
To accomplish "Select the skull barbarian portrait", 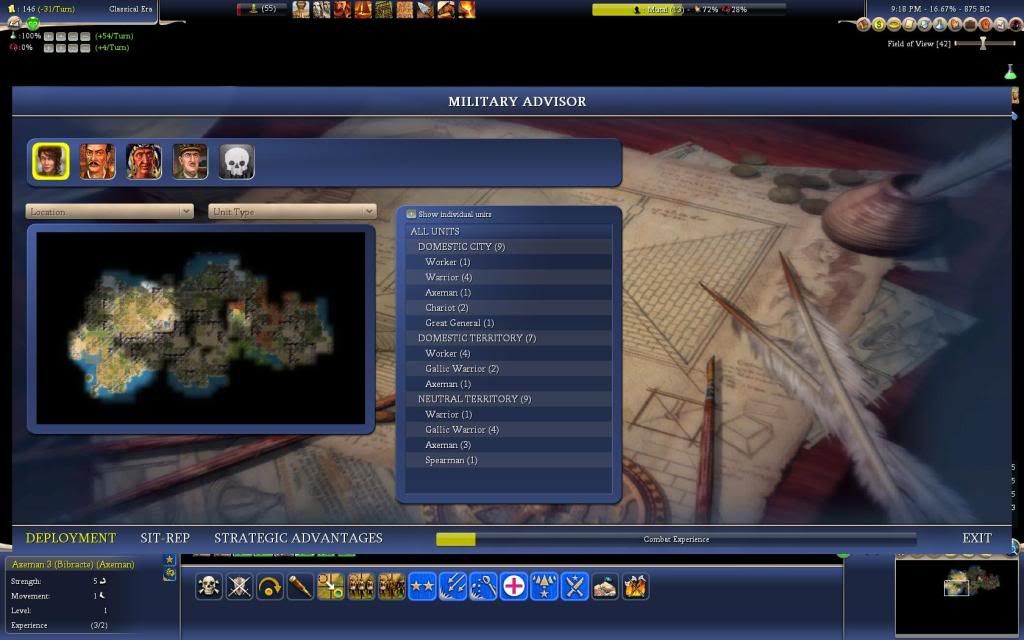I will pos(236,161).
